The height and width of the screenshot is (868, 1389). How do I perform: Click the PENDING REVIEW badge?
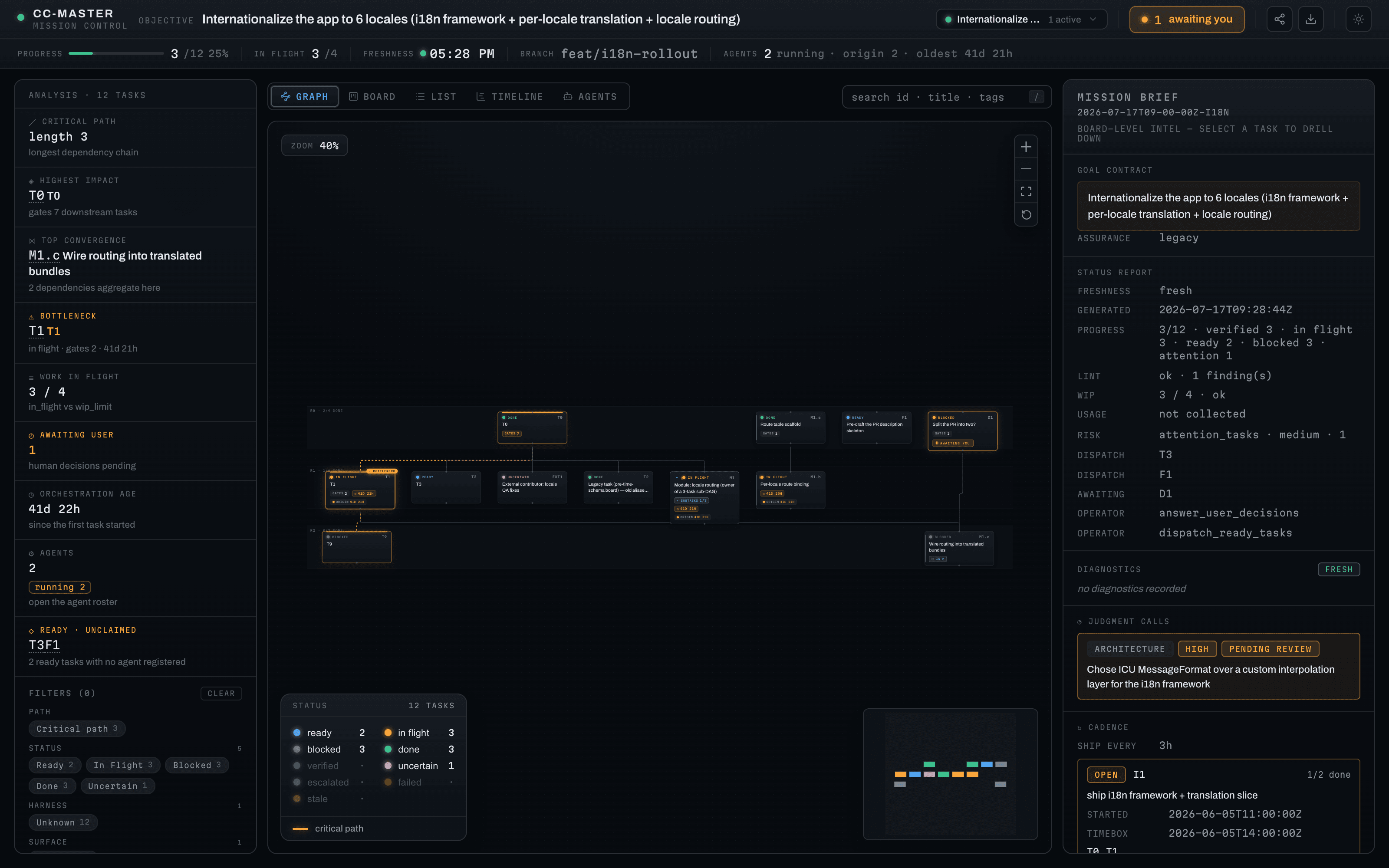coord(1270,649)
